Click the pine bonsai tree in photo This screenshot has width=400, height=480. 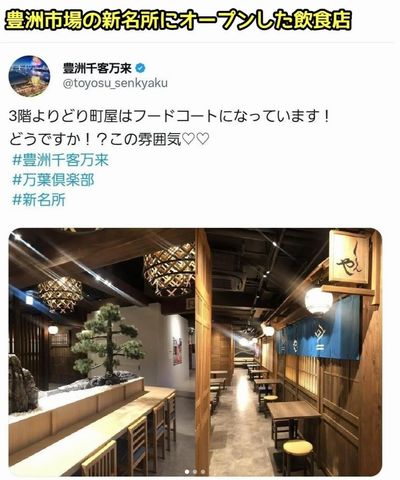tap(108, 344)
